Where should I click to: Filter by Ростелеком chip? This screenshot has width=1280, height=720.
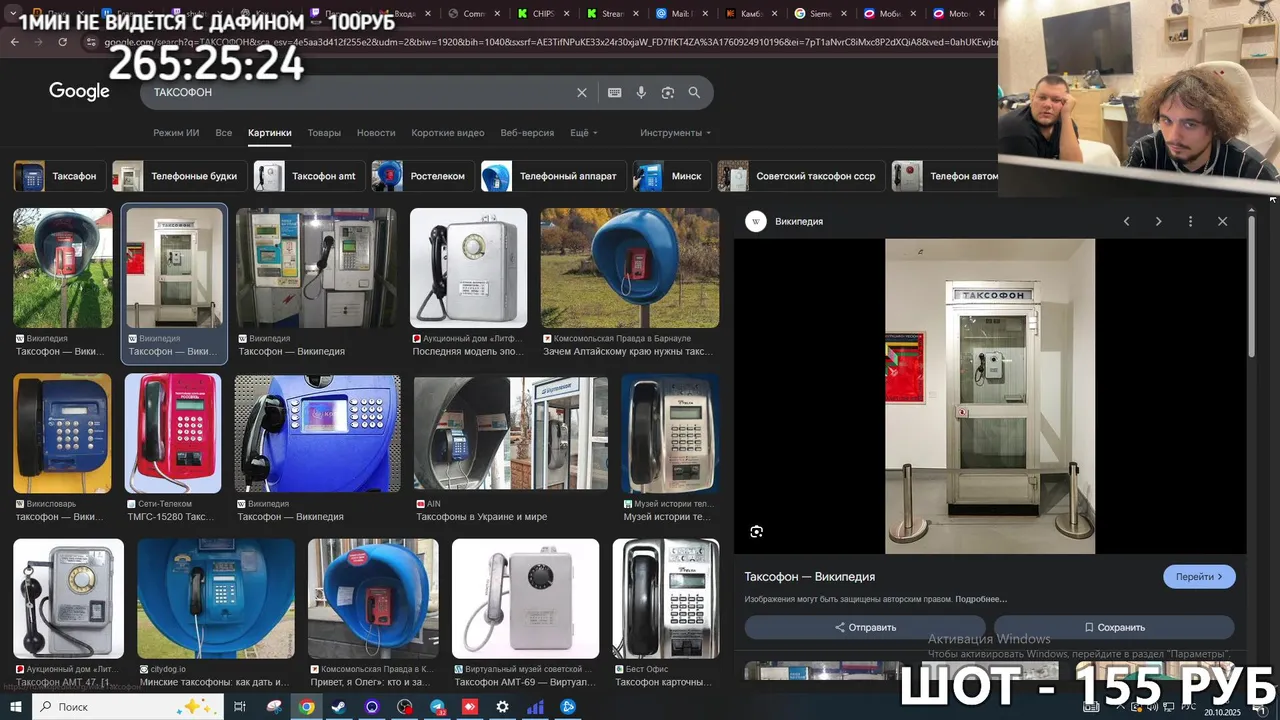coord(422,176)
